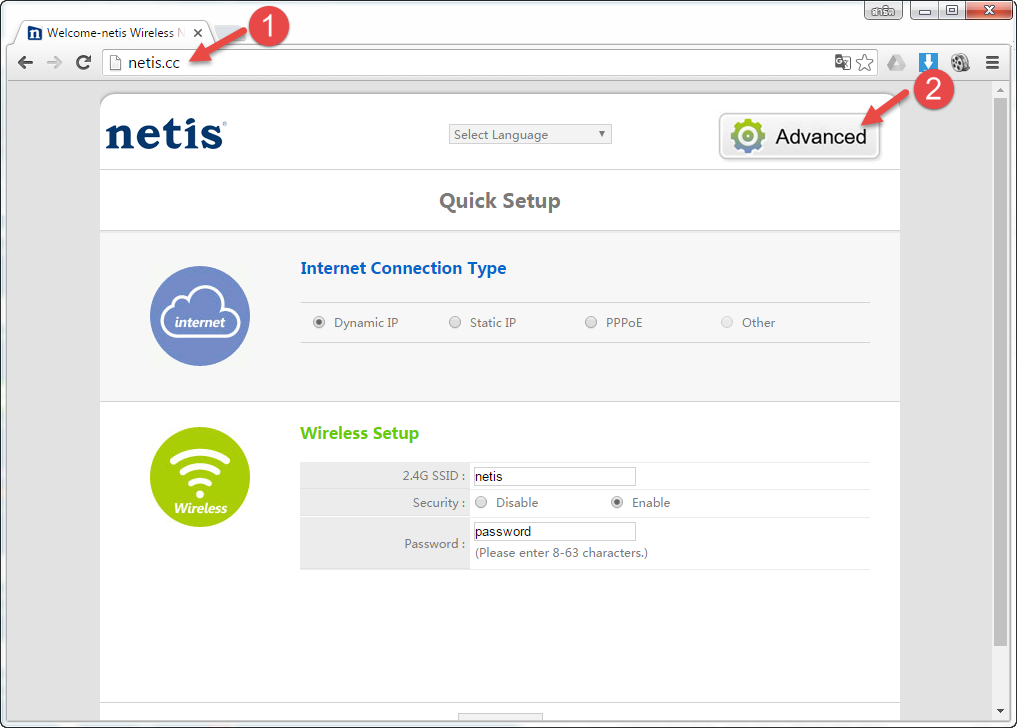The height and width of the screenshot is (728, 1017).
Task: Open the Select Language dropdown
Action: (530, 134)
